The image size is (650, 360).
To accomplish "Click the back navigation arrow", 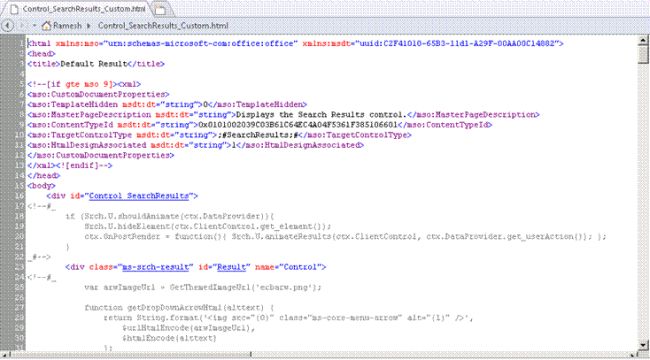I will point(7,26).
